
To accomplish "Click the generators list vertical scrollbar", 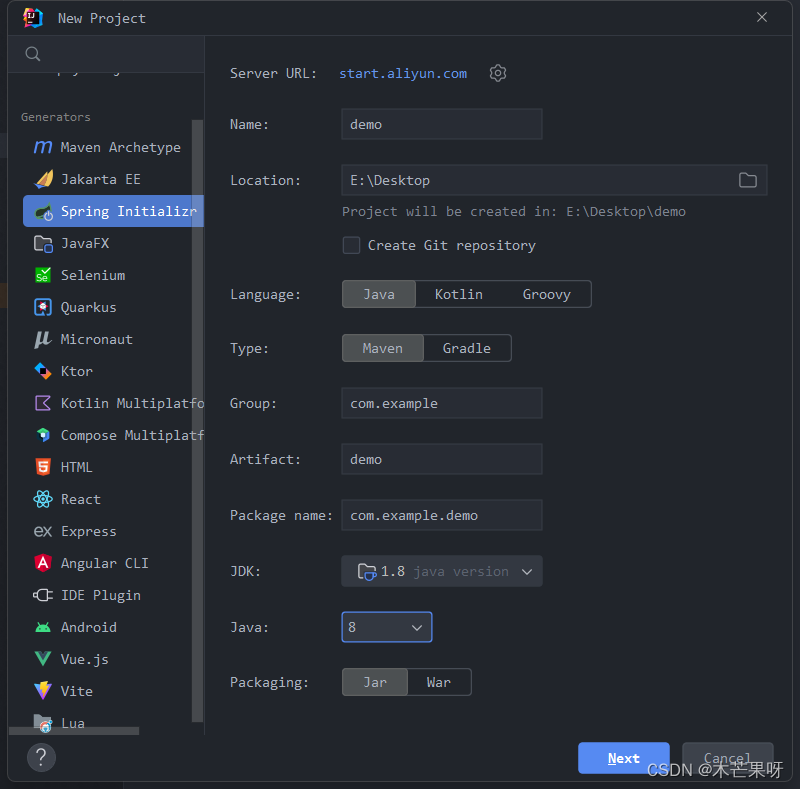I will [x=197, y=421].
